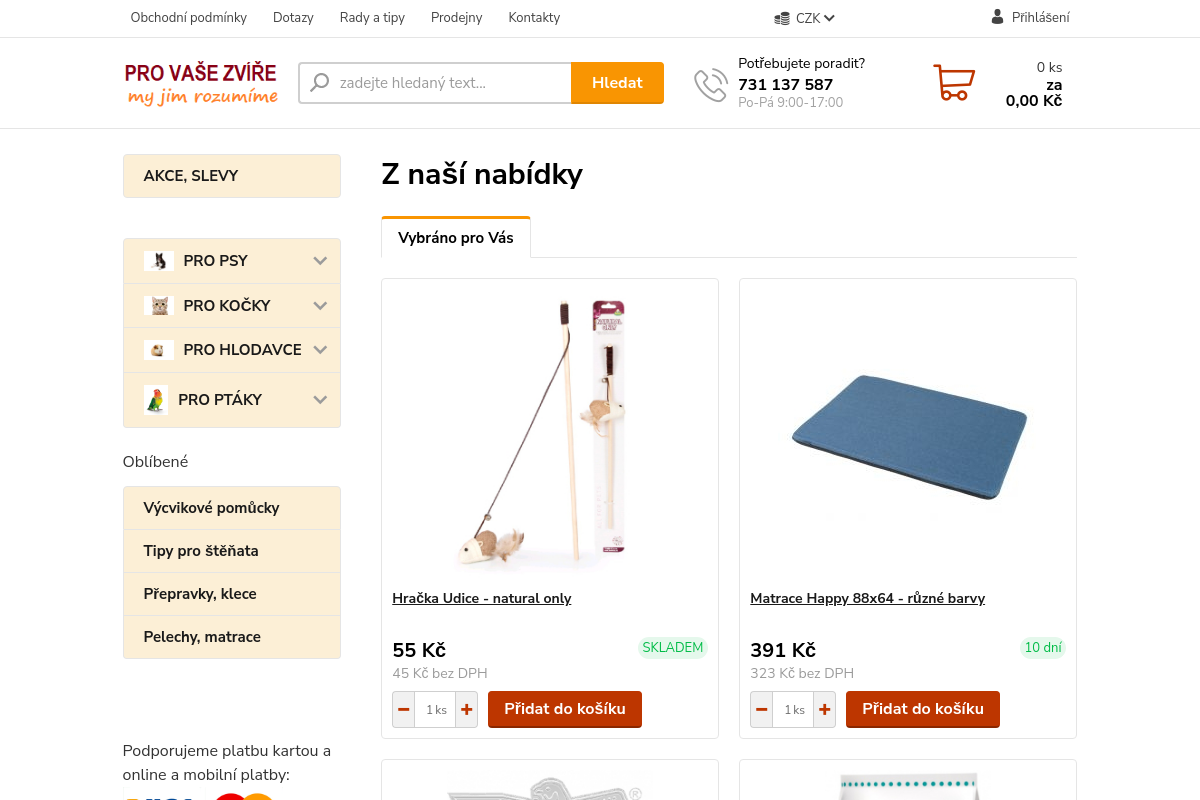Increase quantity for Matrace Happy with plus stepper
The height and width of the screenshot is (800, 1200).
pos(823,709)
